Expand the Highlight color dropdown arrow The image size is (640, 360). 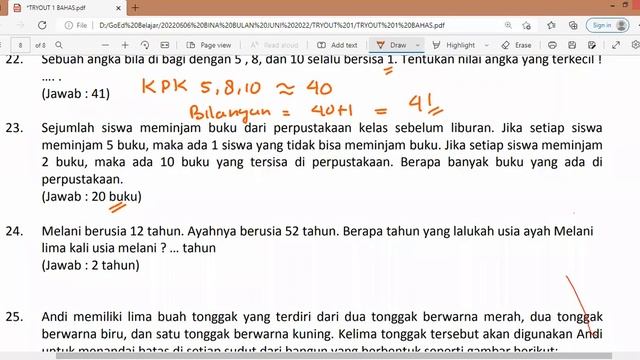coord(487,45)
